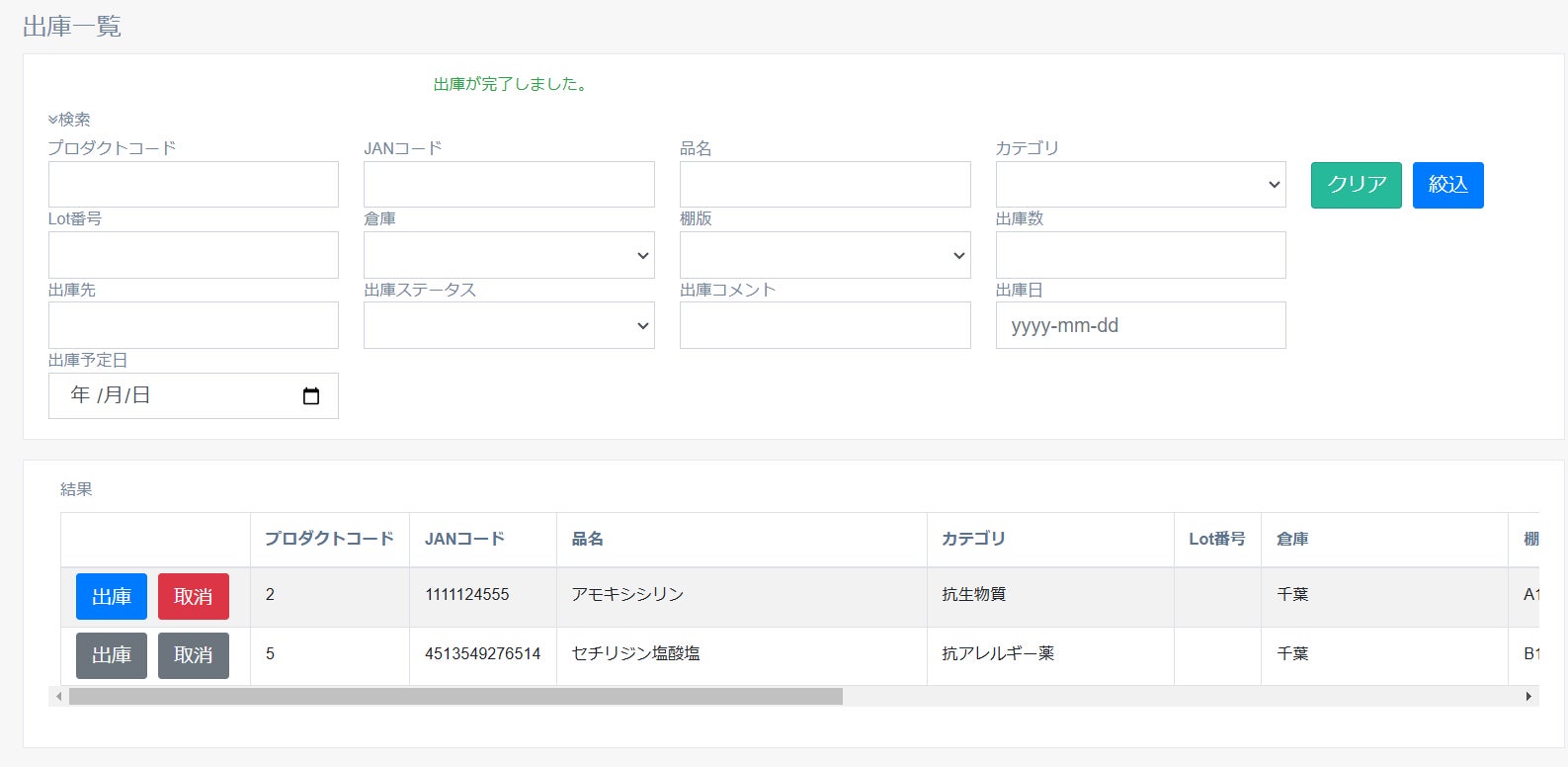Screen dimensions: 1568x767
Task: Click the blue 絞込 filter button
Action: click(1447, 185)
